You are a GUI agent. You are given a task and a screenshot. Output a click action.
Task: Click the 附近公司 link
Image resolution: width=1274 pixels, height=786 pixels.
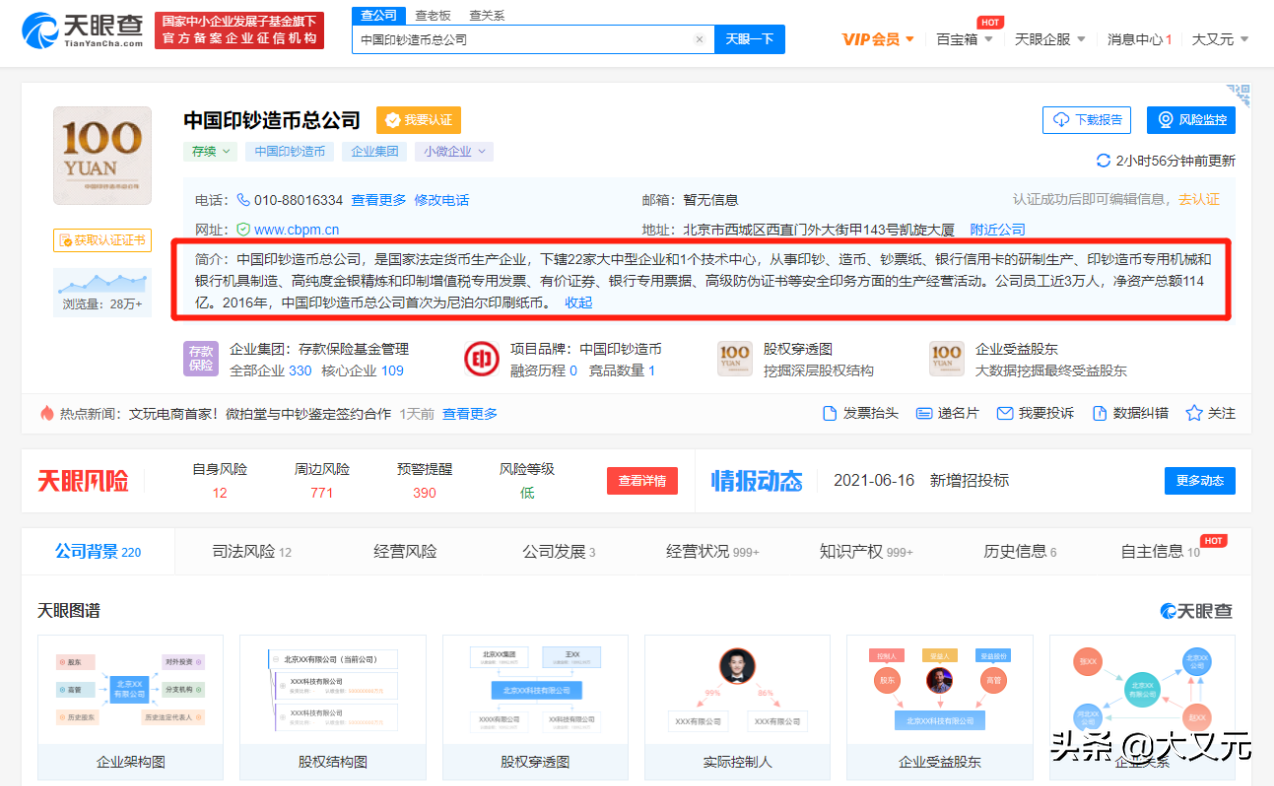998,229
